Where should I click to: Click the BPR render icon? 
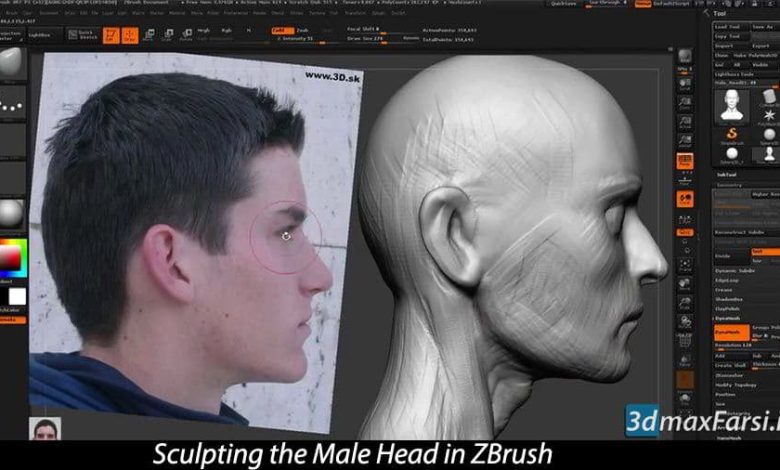pyautogui.click(x=685, y=56)
